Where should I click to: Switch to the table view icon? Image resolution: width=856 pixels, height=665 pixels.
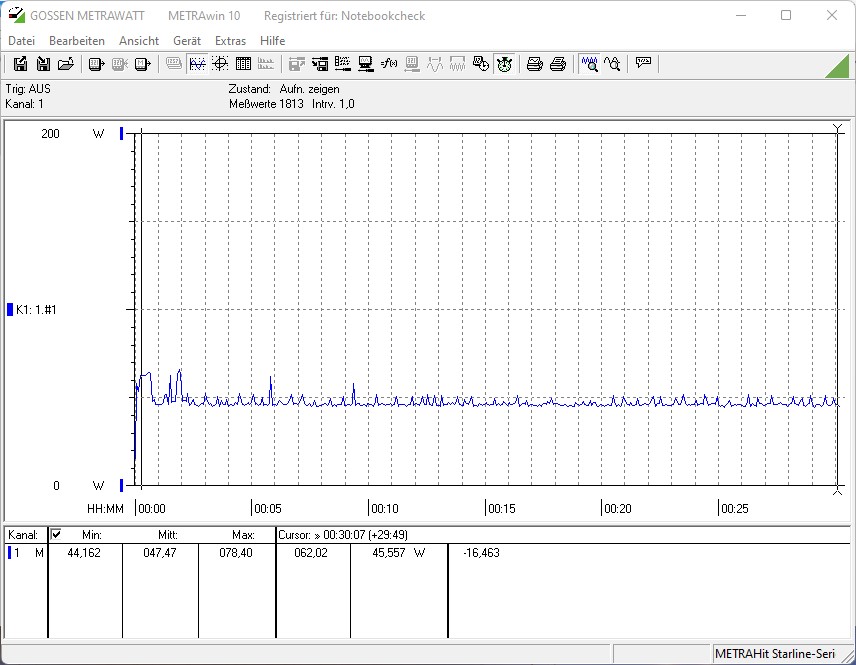pyautogui.click(x=243, y=64)
